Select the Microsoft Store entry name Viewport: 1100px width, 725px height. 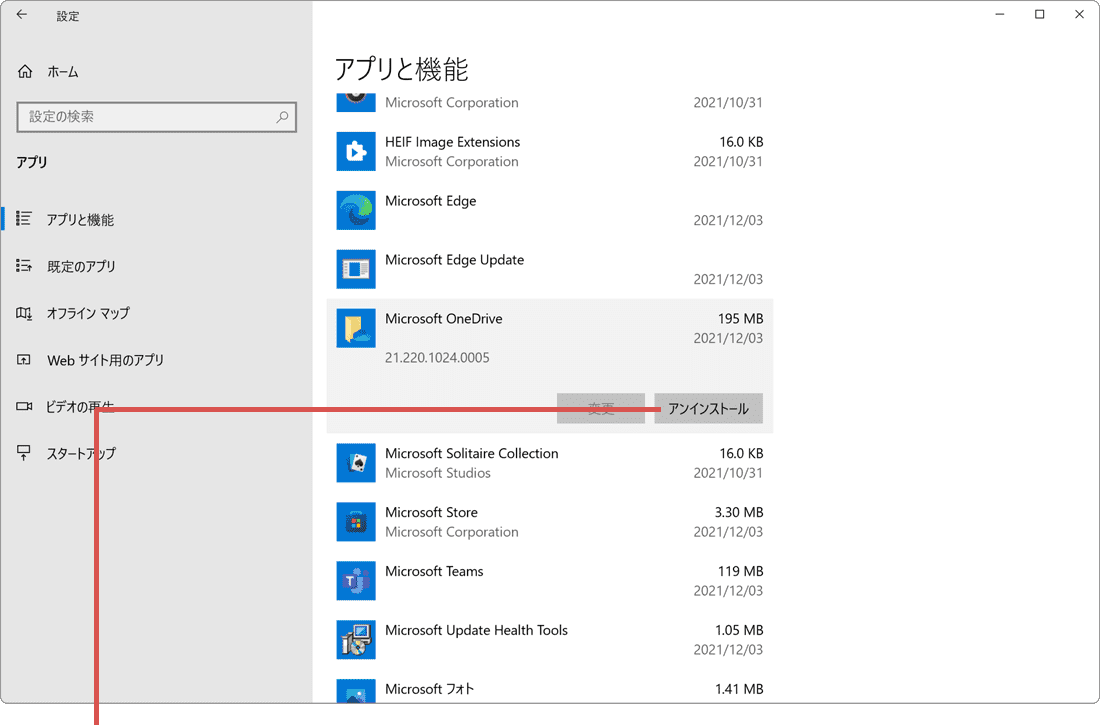(x=431, y=512)
